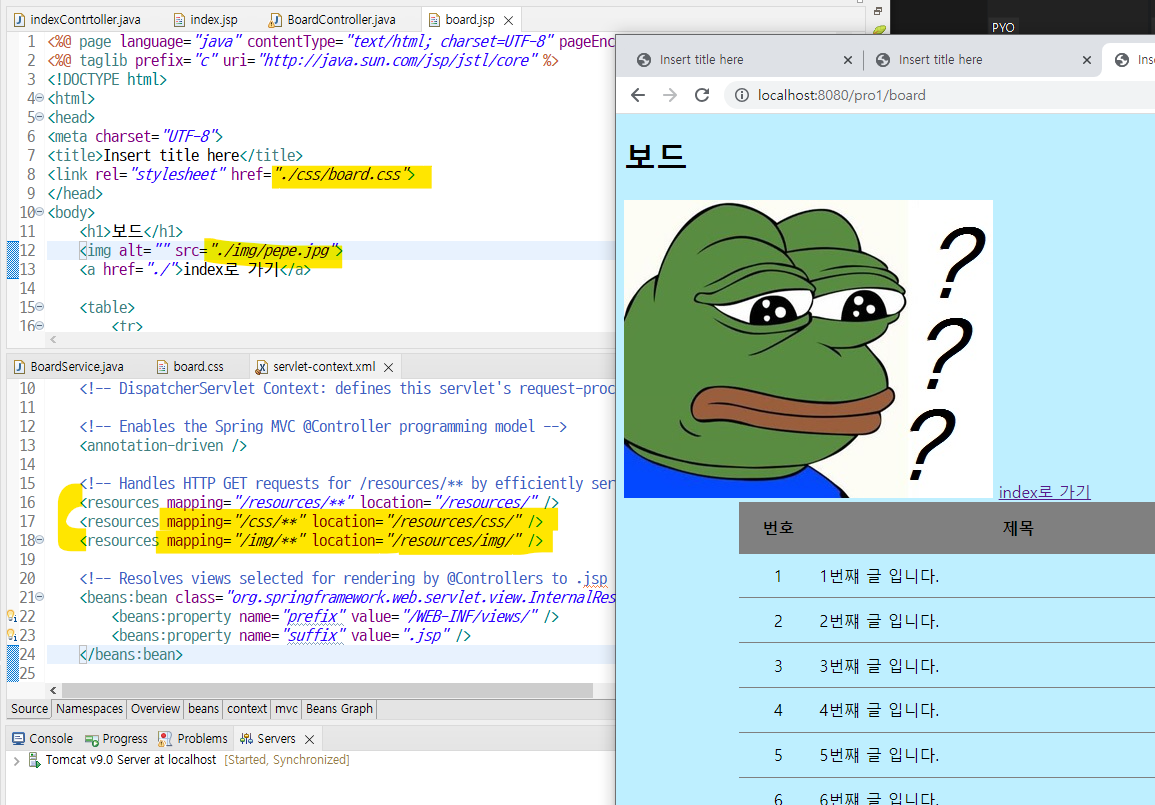The image size is (1155, 805).
Task: Open the beans tab of the XML editor
Action: tap(203, 709)
